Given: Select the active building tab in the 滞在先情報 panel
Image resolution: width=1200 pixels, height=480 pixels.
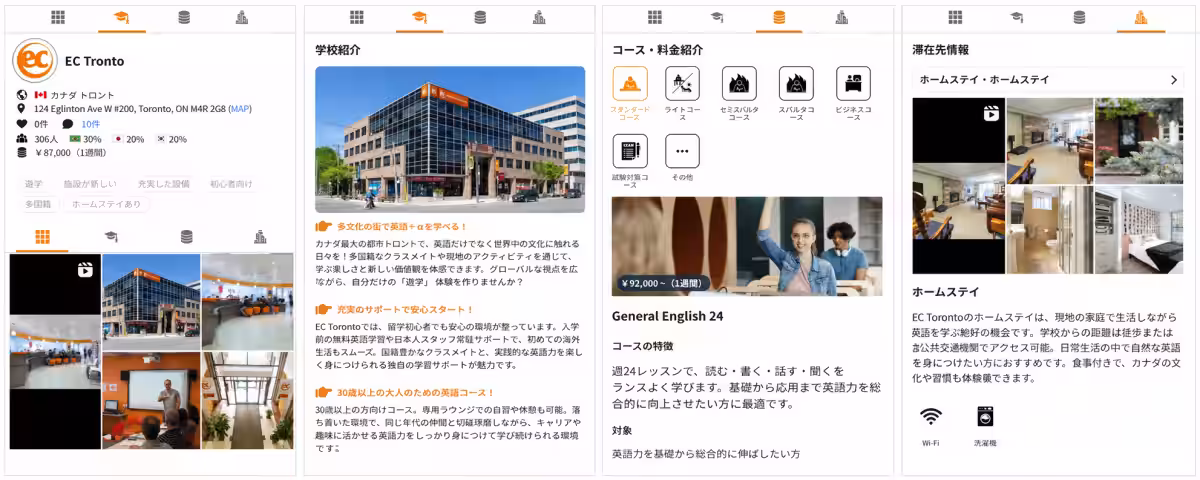Looking at the screenshot, I should click(x=1141, y=17).
